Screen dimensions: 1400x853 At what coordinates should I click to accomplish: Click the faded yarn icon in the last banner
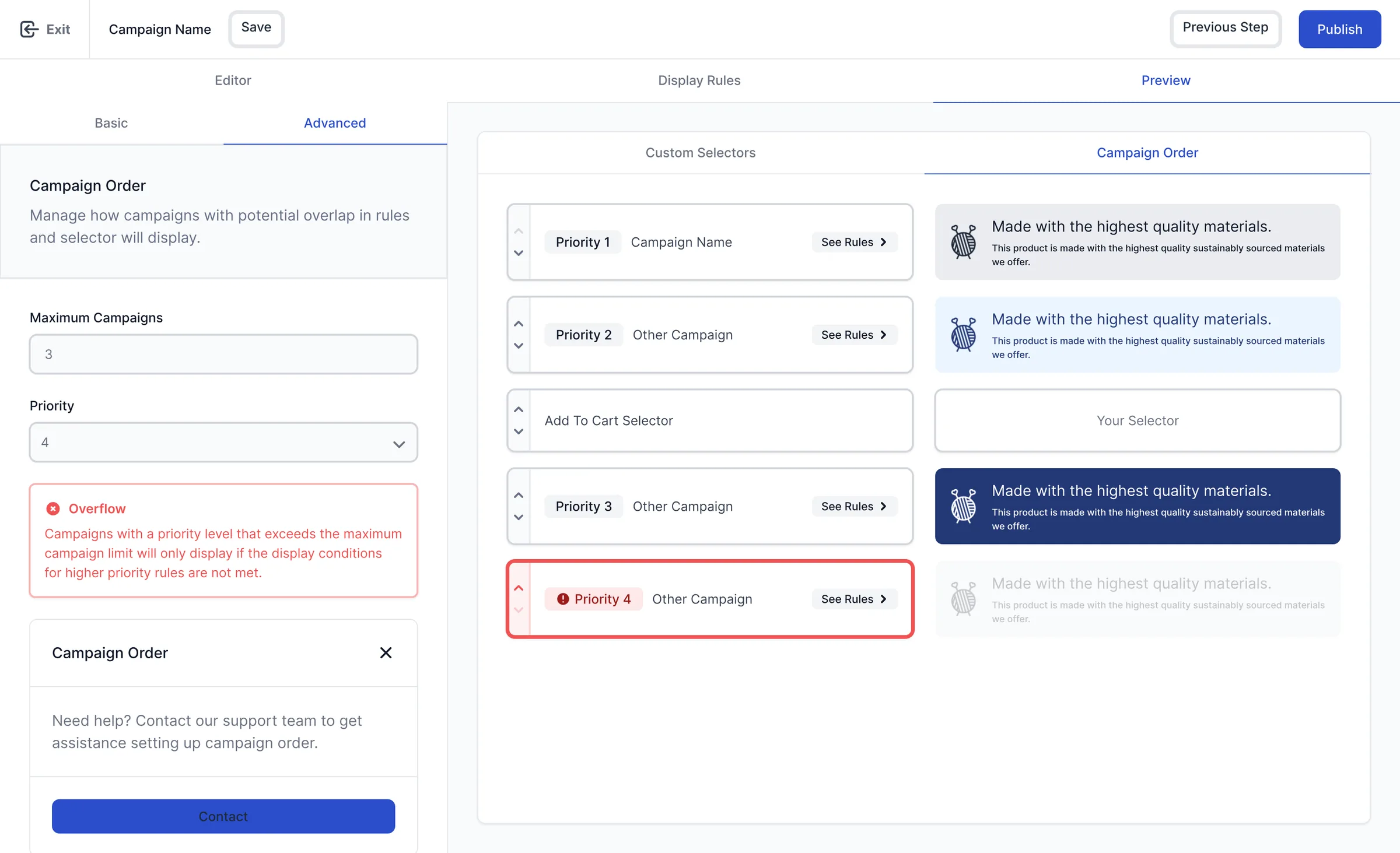[x=963, y=598]
